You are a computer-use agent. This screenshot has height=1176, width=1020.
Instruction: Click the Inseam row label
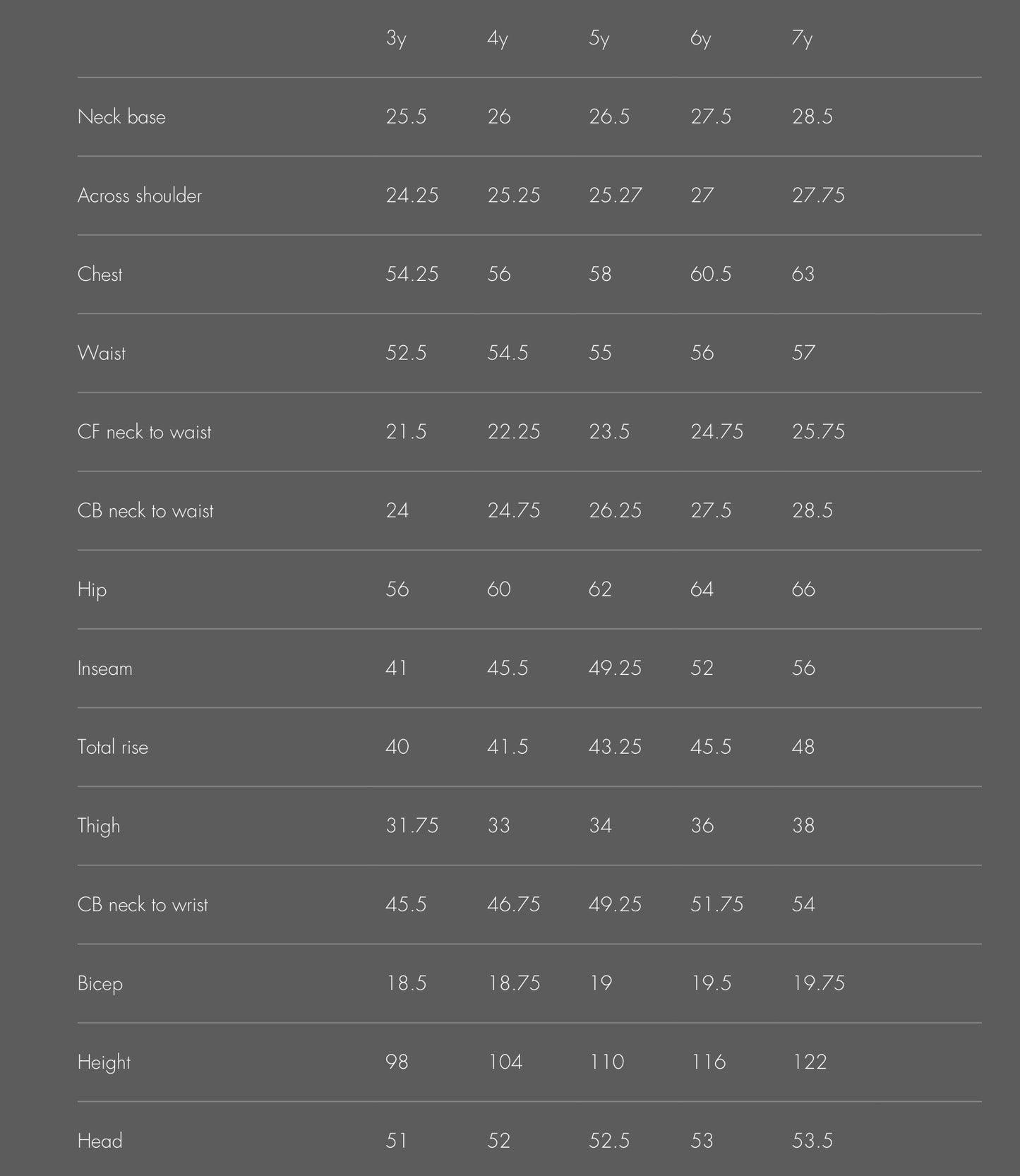[x=104, y=668]
